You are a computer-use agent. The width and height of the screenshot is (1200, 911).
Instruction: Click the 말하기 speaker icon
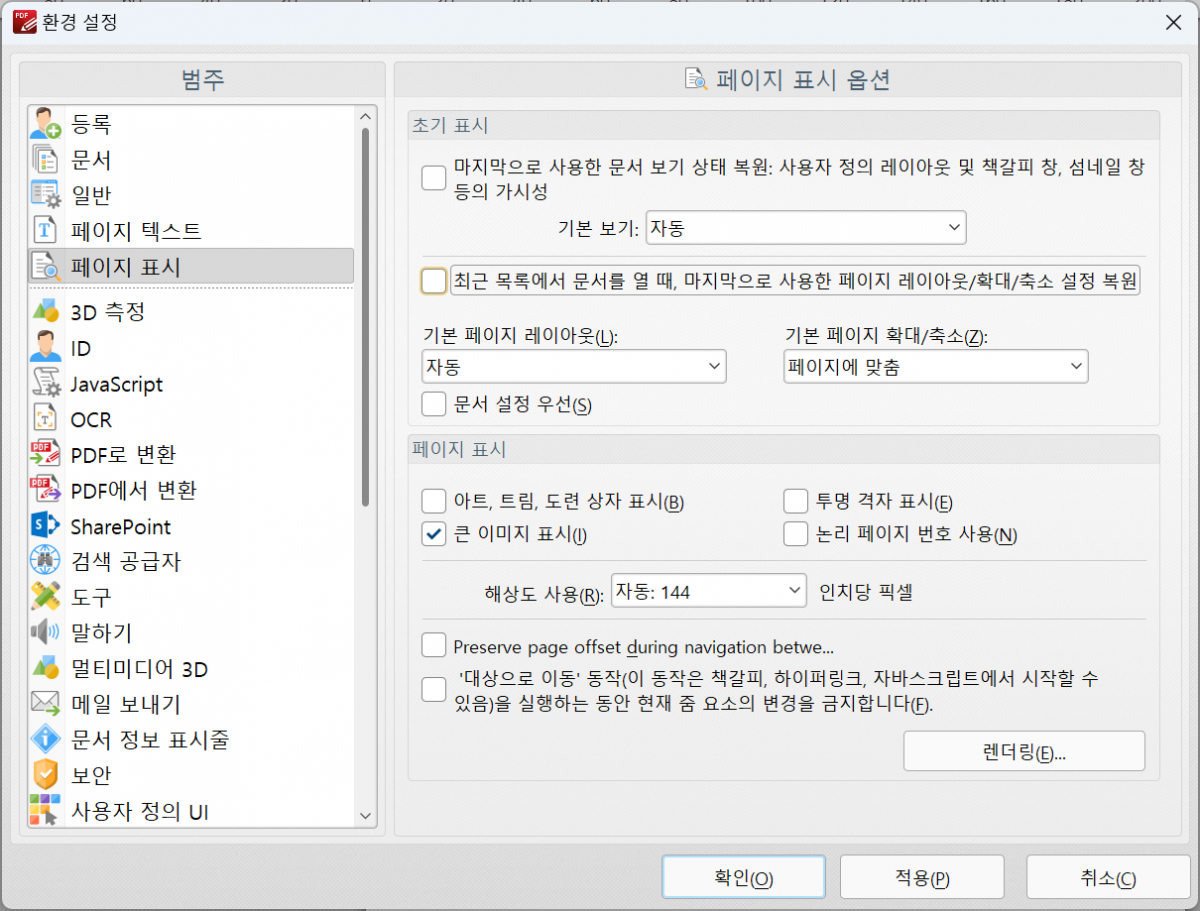(x=45, y=633)
